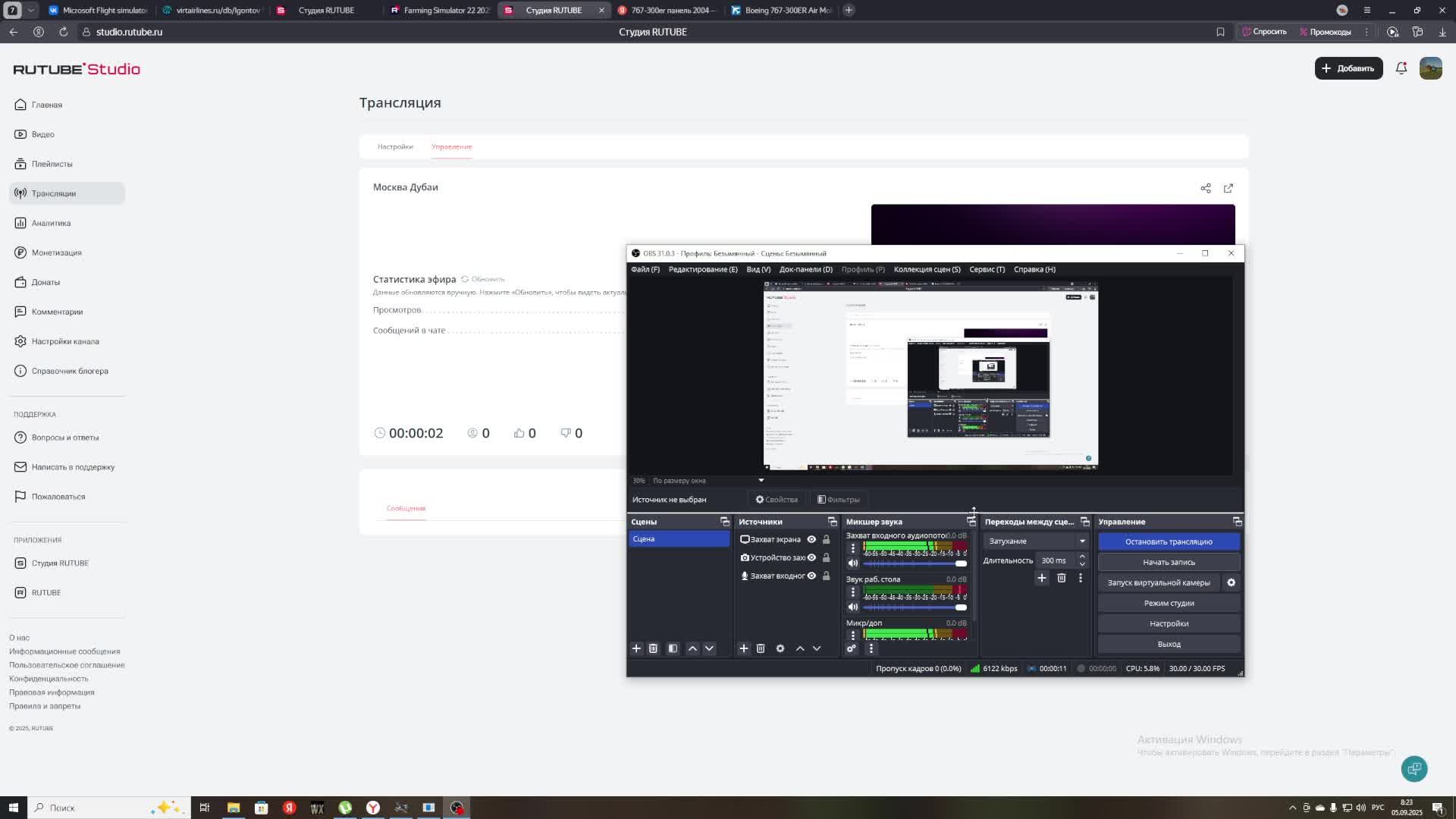Viewport: 1456px width, 819px height.
Task: Move selected source down
Action: click(x=817, y=648)
